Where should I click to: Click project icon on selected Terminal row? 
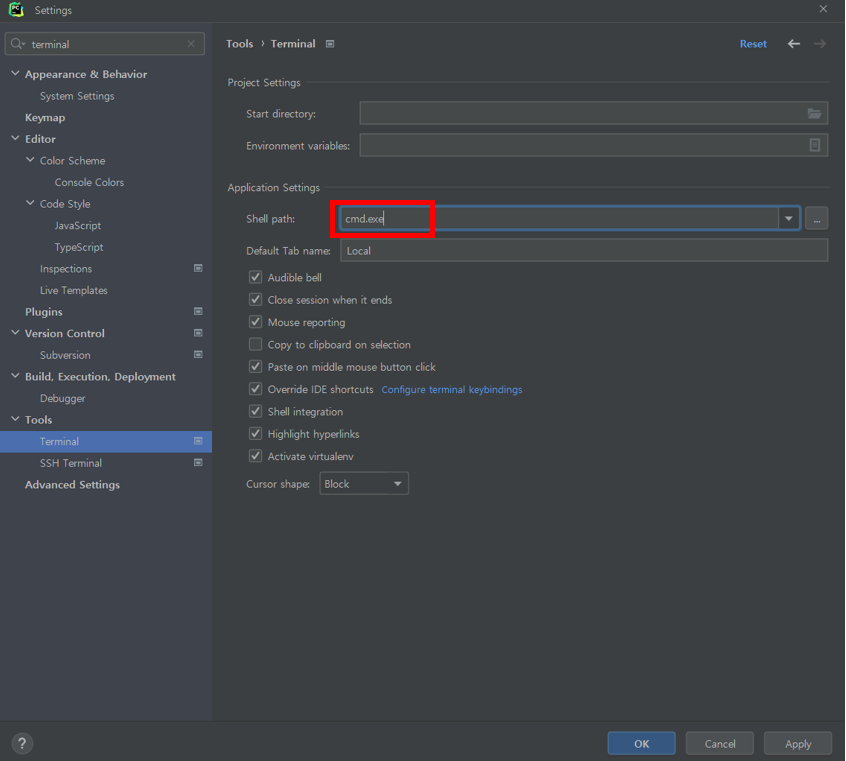click(x=198, y=441)
